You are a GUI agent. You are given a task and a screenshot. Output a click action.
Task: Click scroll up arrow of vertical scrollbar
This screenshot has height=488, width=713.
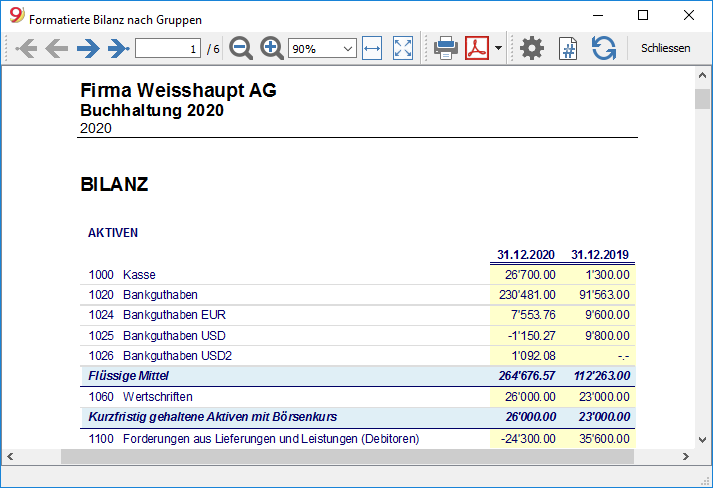coord(703,75)
